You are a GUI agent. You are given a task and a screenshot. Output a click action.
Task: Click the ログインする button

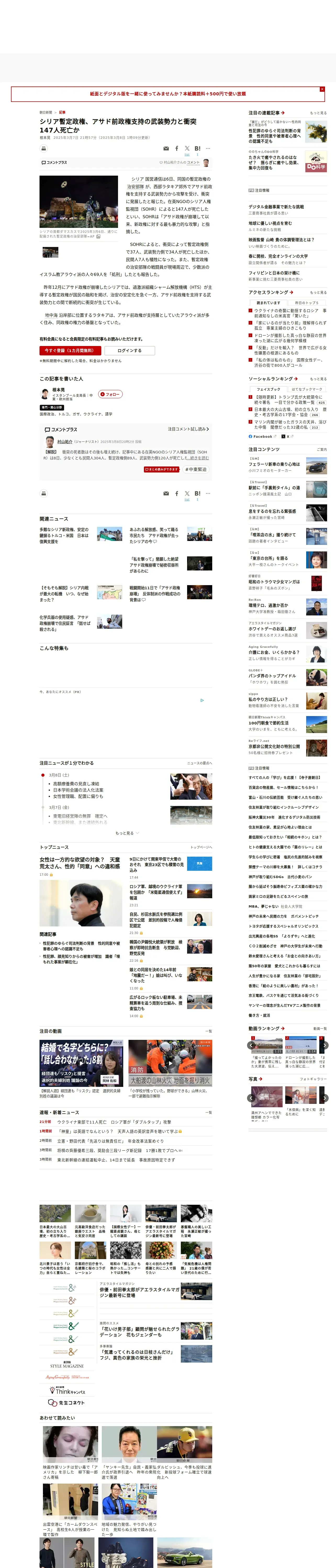point(129,351)
